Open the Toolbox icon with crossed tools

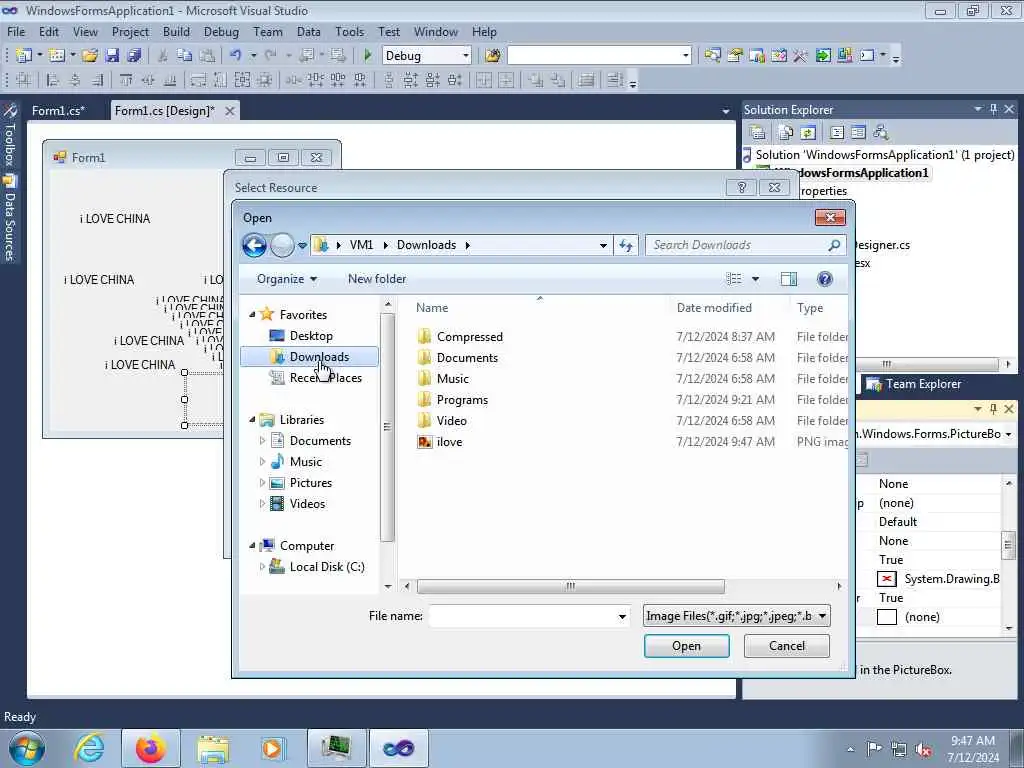800,56
